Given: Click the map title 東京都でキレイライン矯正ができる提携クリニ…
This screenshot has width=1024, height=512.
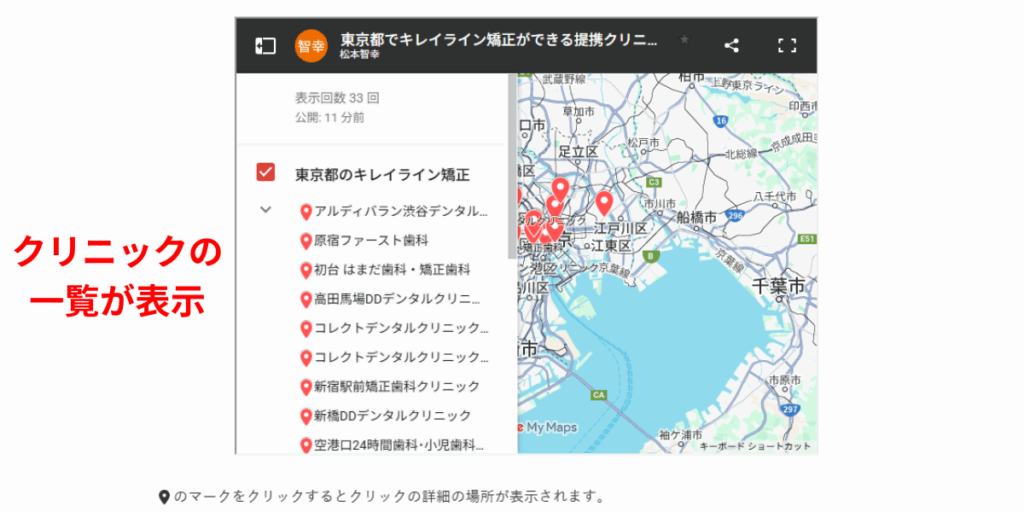Looking at the screenshot, I should [x=499, y=40].
